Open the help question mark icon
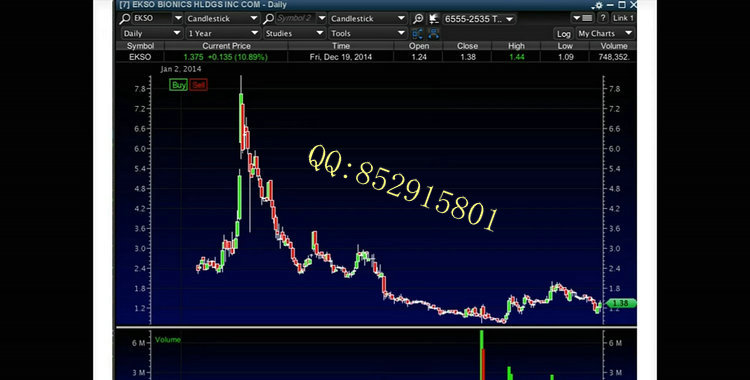This screenshot has width=750, height=380. [603, 18]
